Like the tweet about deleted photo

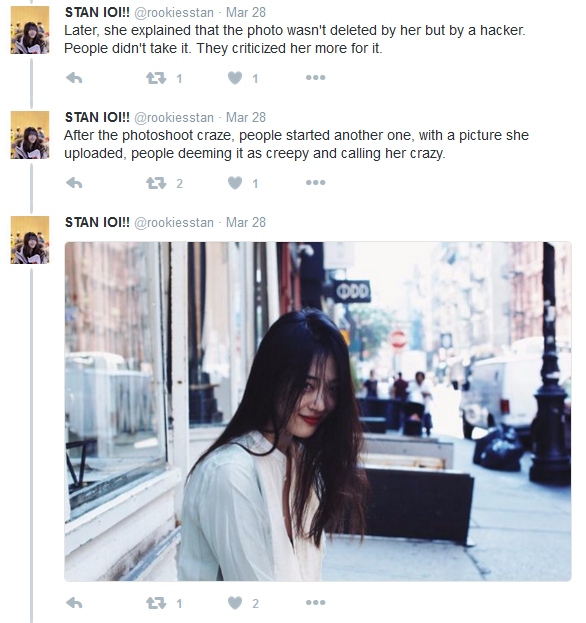[235, 78]
